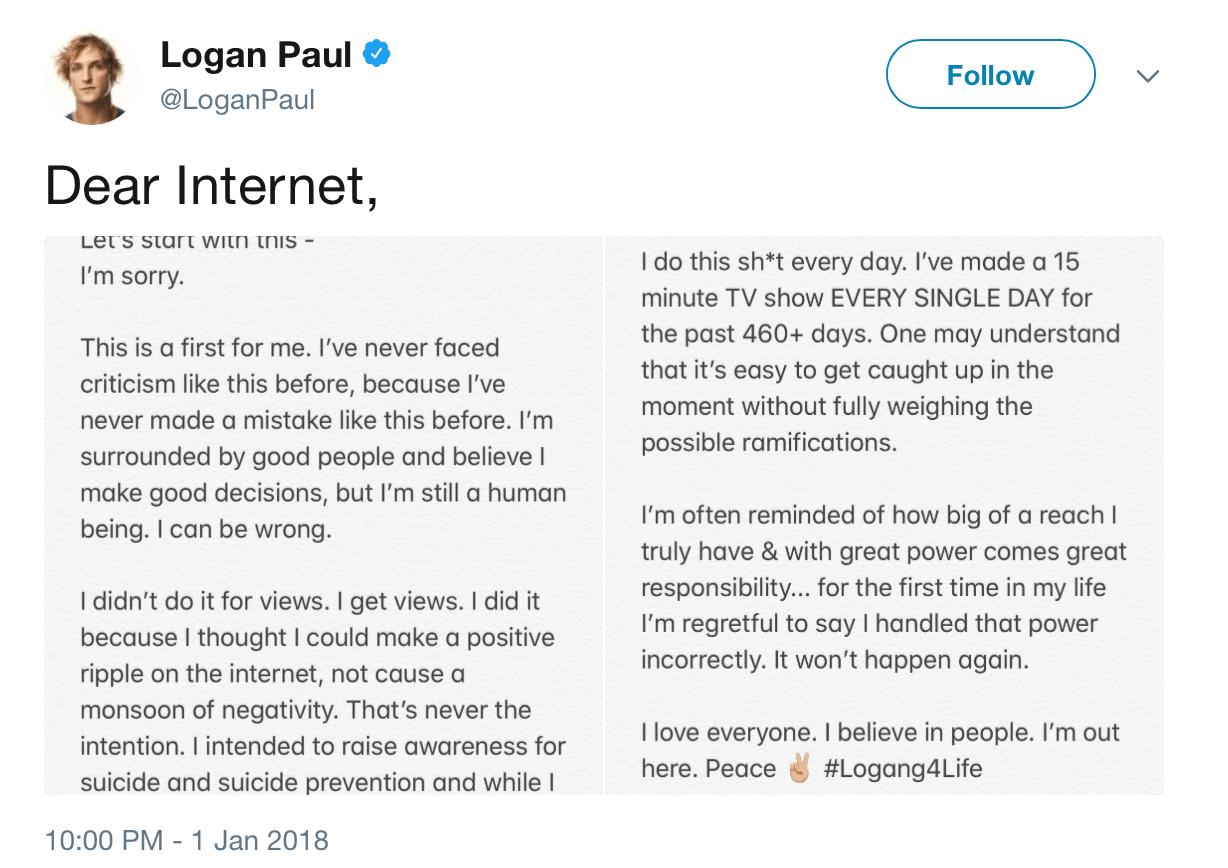Click Logan Paul's profile avatar

pyautogui.click(x=92, y=77)
